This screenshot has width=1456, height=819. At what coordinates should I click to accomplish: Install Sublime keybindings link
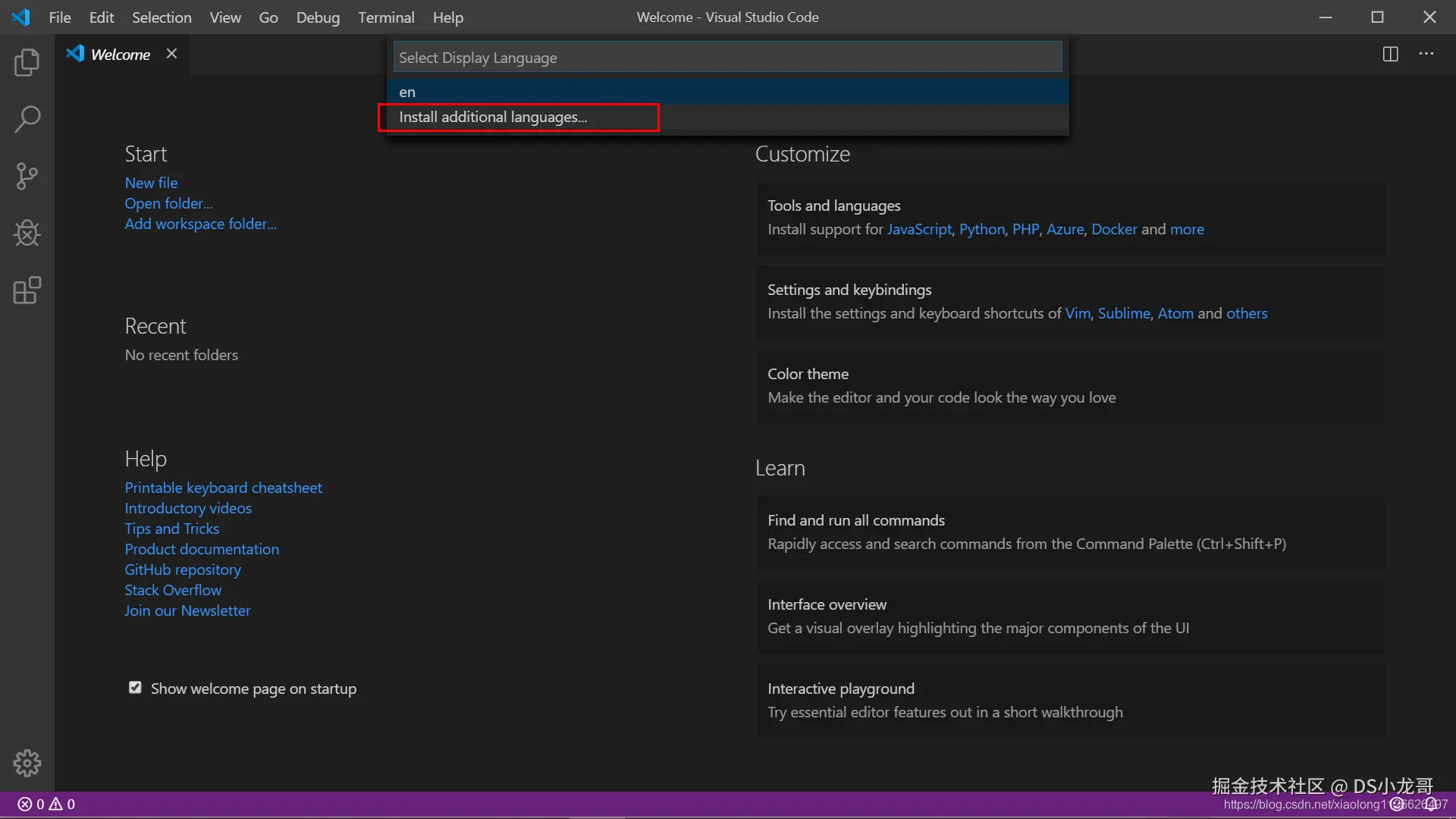1124,313
